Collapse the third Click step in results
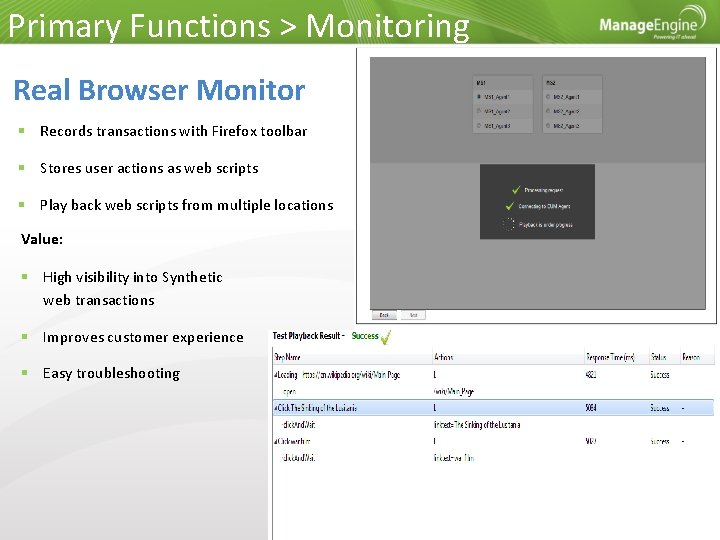 [x=276, y=441]
